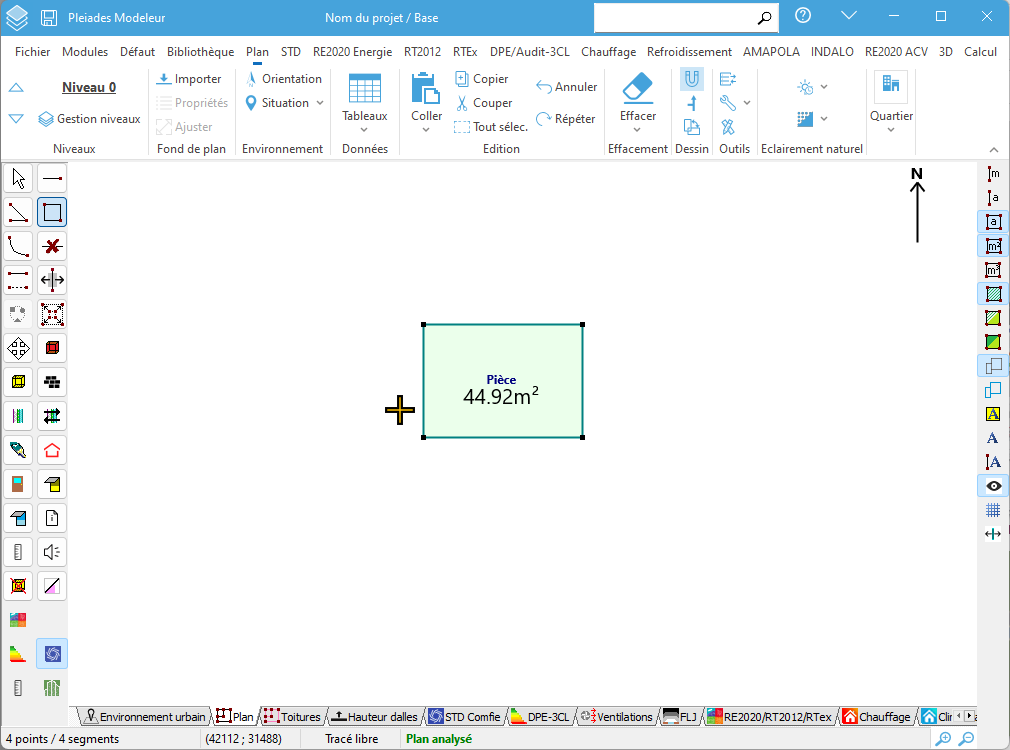Toggle room area m² display
The height and width of the screenshot is (750, 1010).
pos(993,246)
